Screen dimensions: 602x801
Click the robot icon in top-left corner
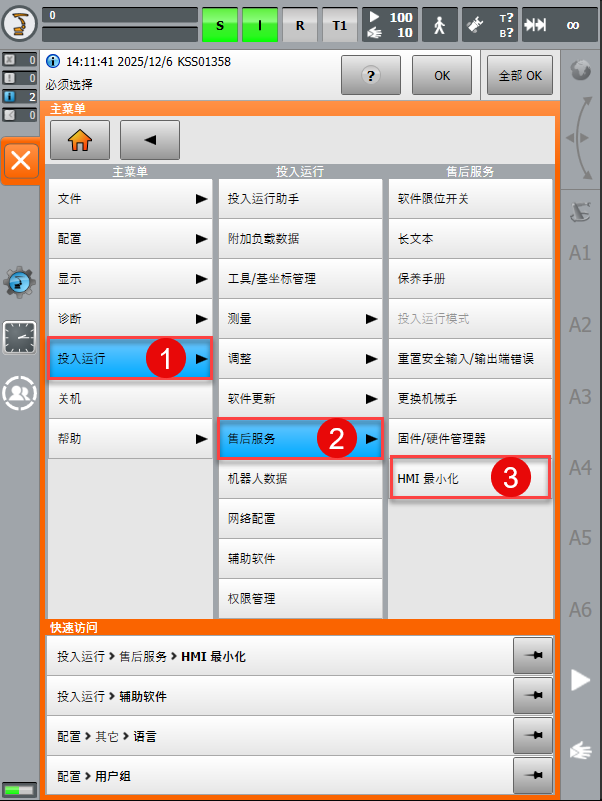(21, 24)
